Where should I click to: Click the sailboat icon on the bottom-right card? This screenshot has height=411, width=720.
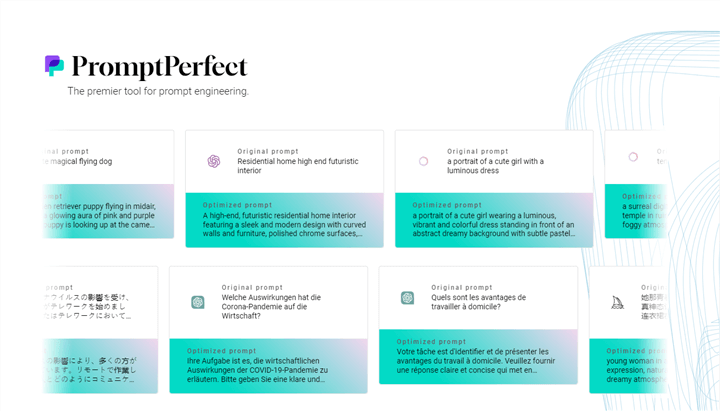[x=617, y=302]
